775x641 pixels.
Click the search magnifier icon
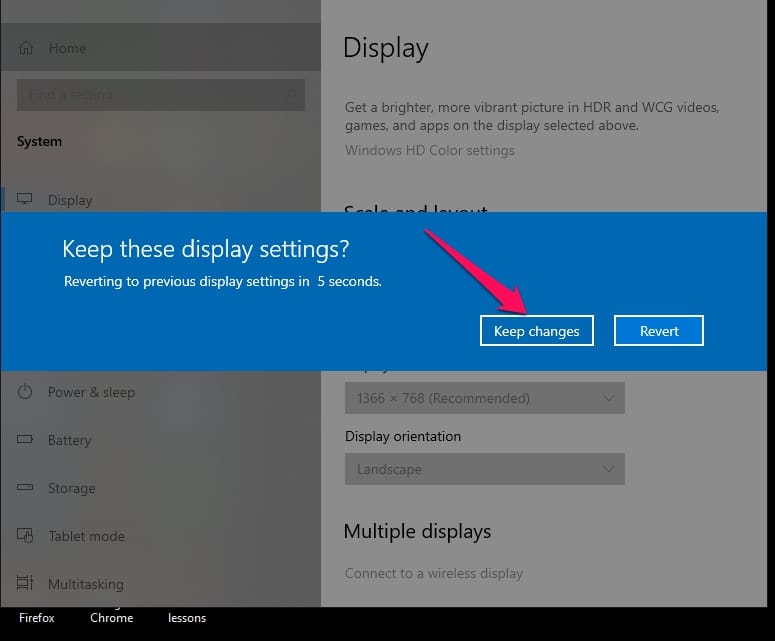[292, 94]
